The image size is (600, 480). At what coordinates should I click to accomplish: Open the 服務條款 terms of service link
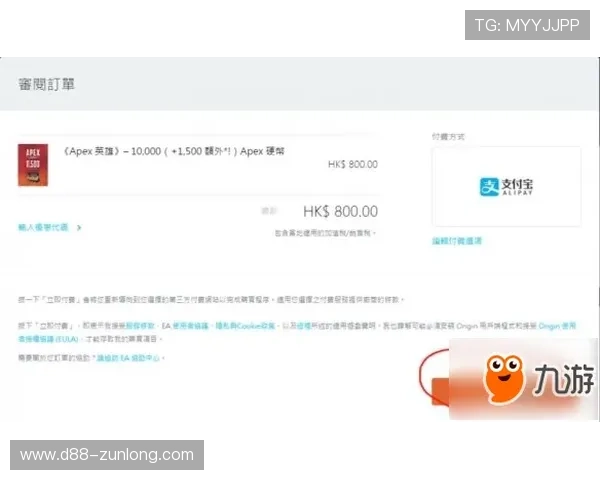[x=140, y=326]
